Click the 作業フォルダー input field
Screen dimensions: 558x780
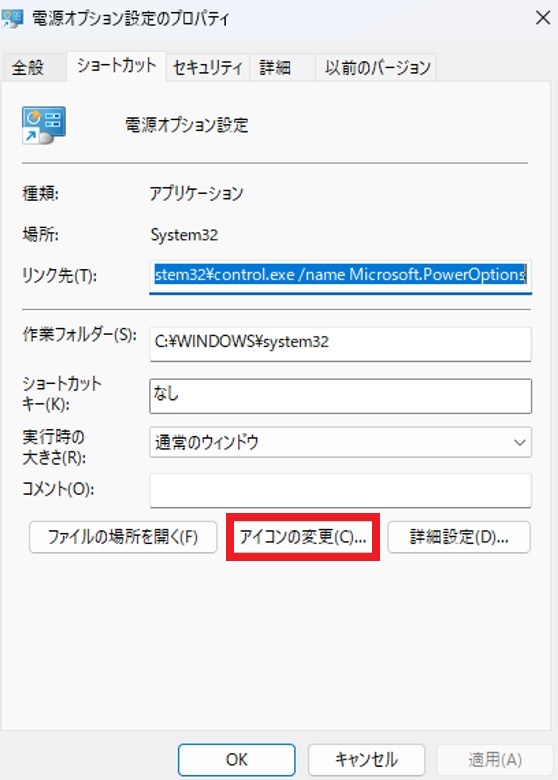click(x=341, y=343)
